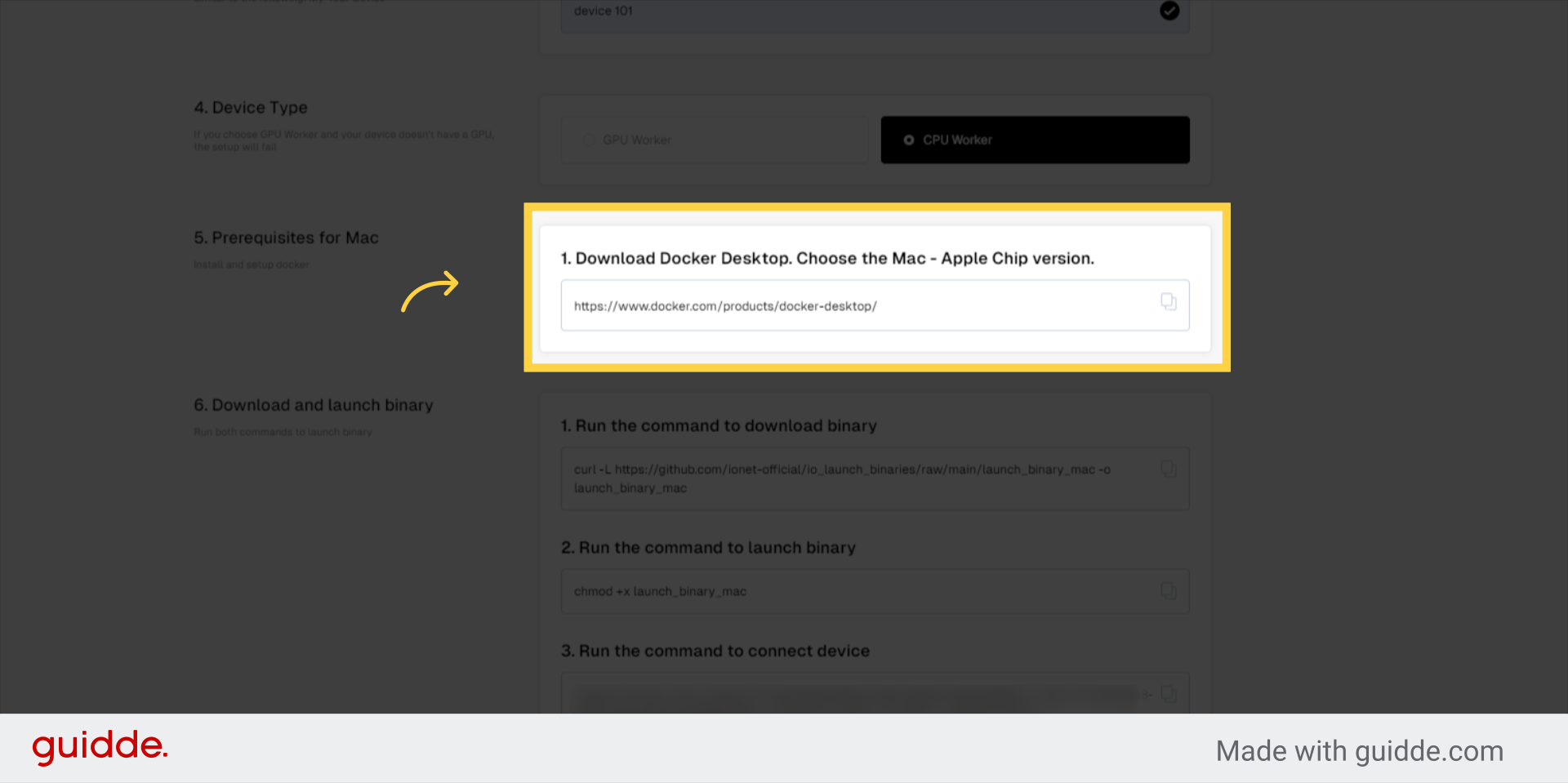Click the Docker Desktop URL field
The image size is (1568, 783).
tap(875, 305)
